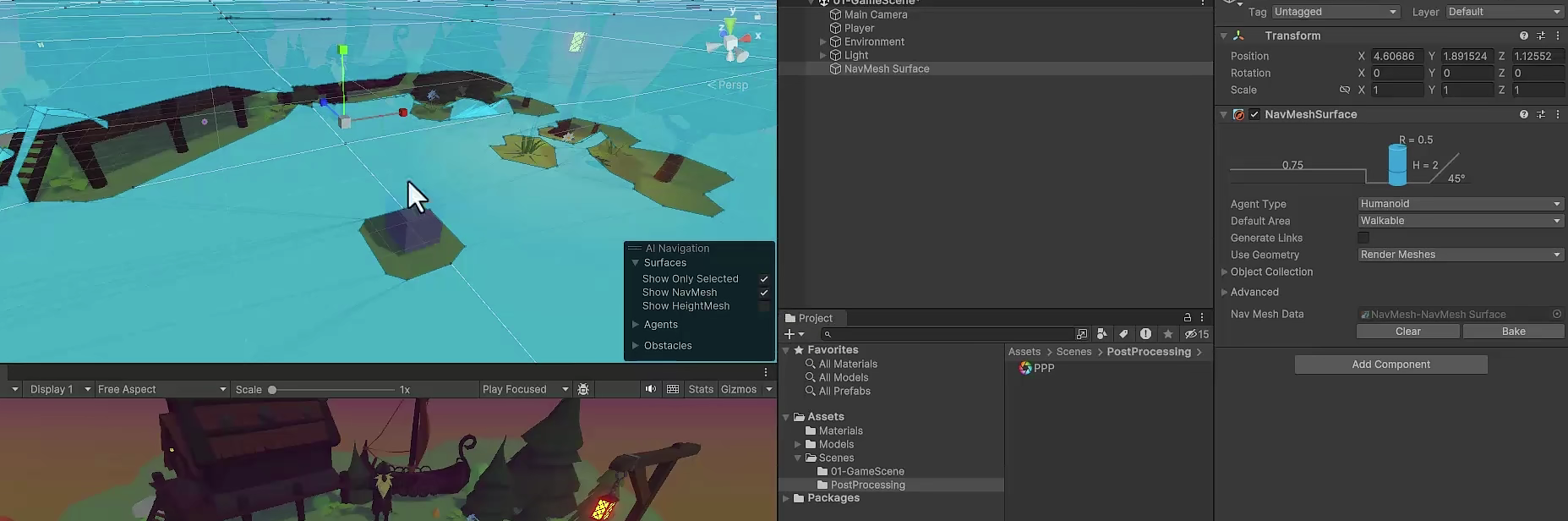Open the Layer dropdown showing Default

click(1505, 12)
